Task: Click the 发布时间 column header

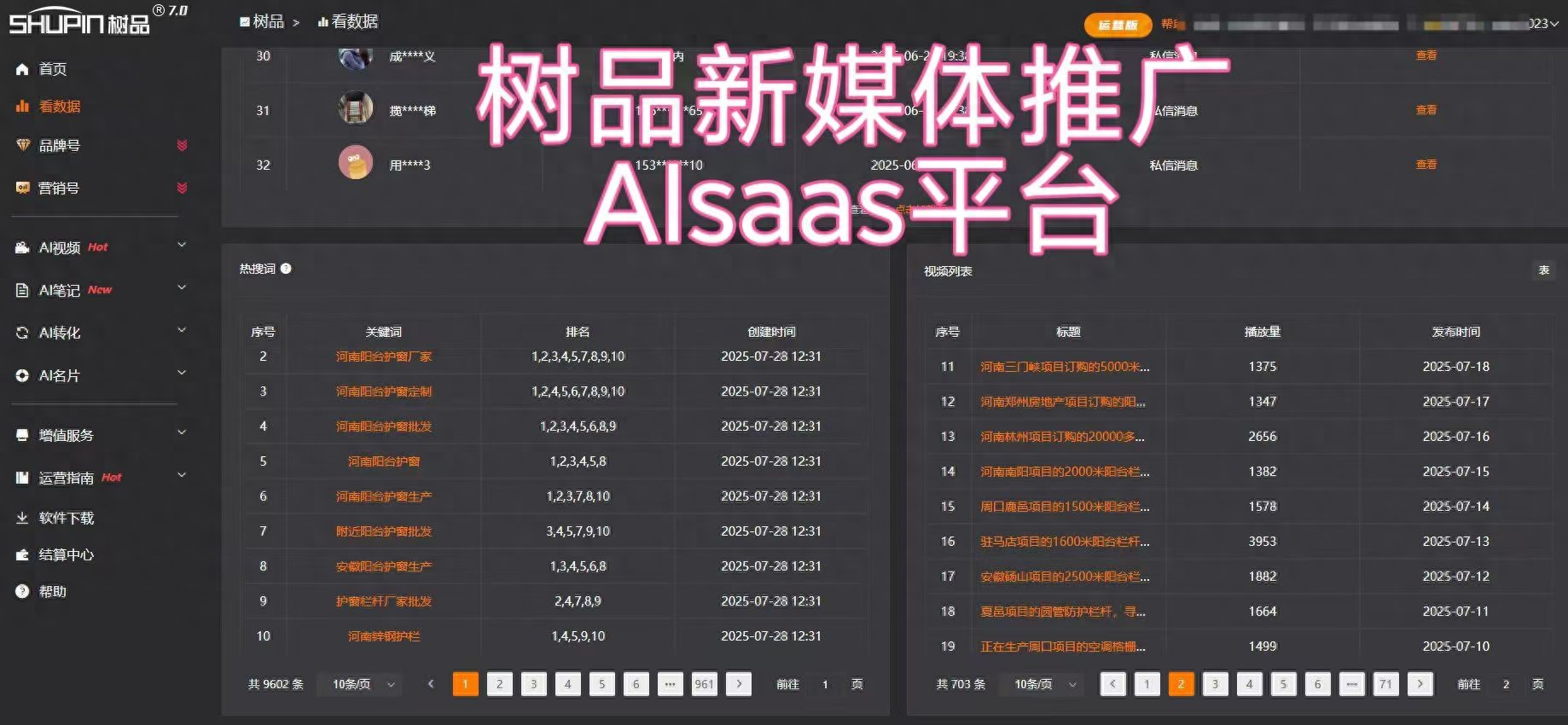Action: pyautogui.click(x=1456, y=332)
